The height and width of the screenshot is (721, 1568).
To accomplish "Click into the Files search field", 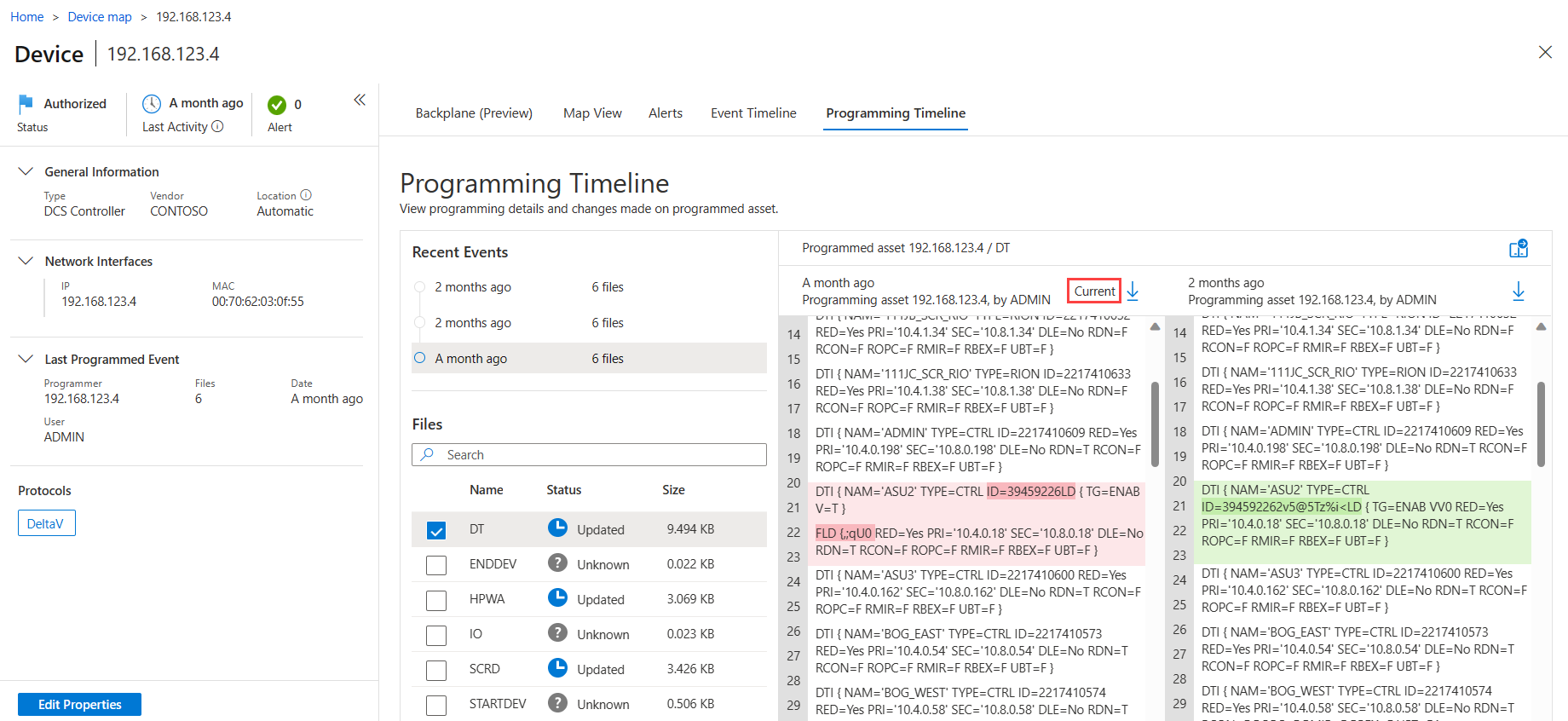I will 589,454.
